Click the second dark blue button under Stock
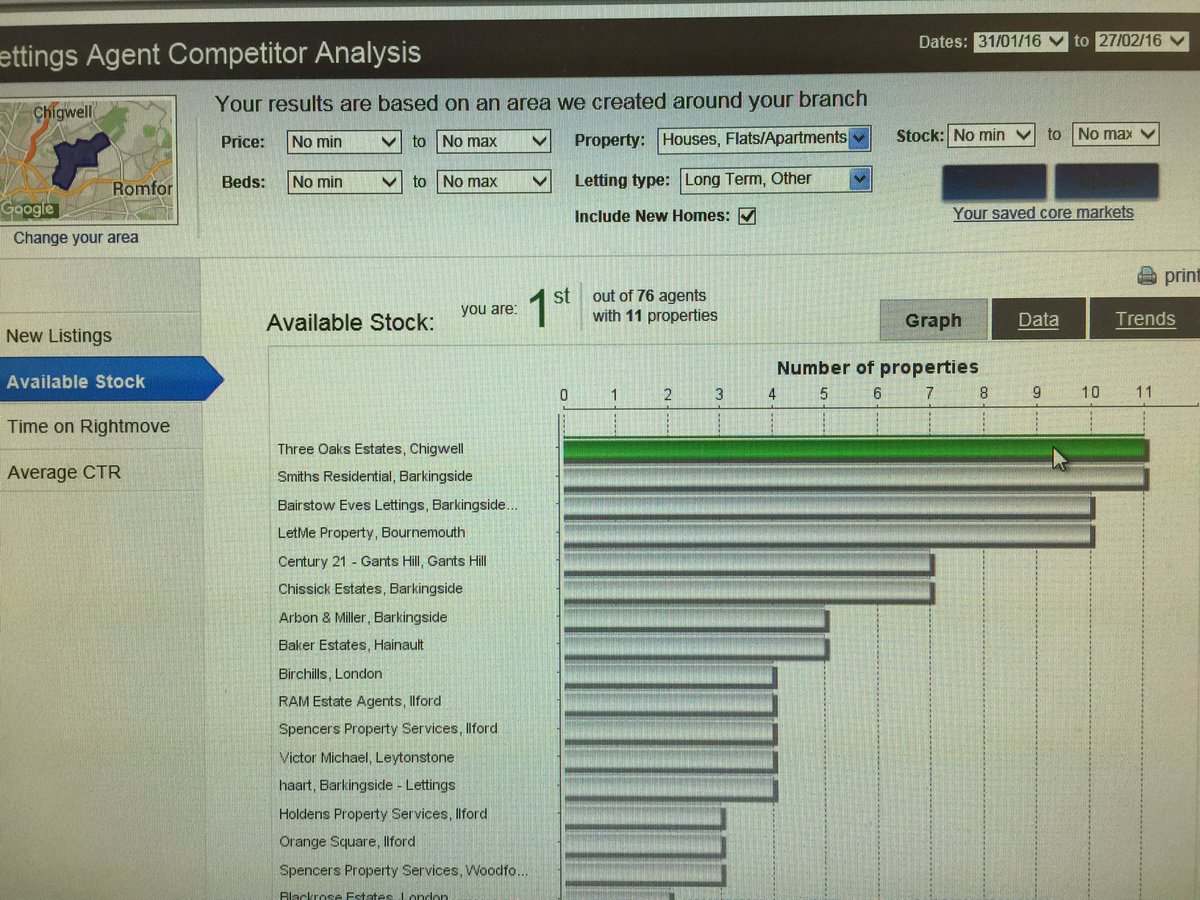The width and height of the screenshot is (1200, 900). click(1106, 182)
